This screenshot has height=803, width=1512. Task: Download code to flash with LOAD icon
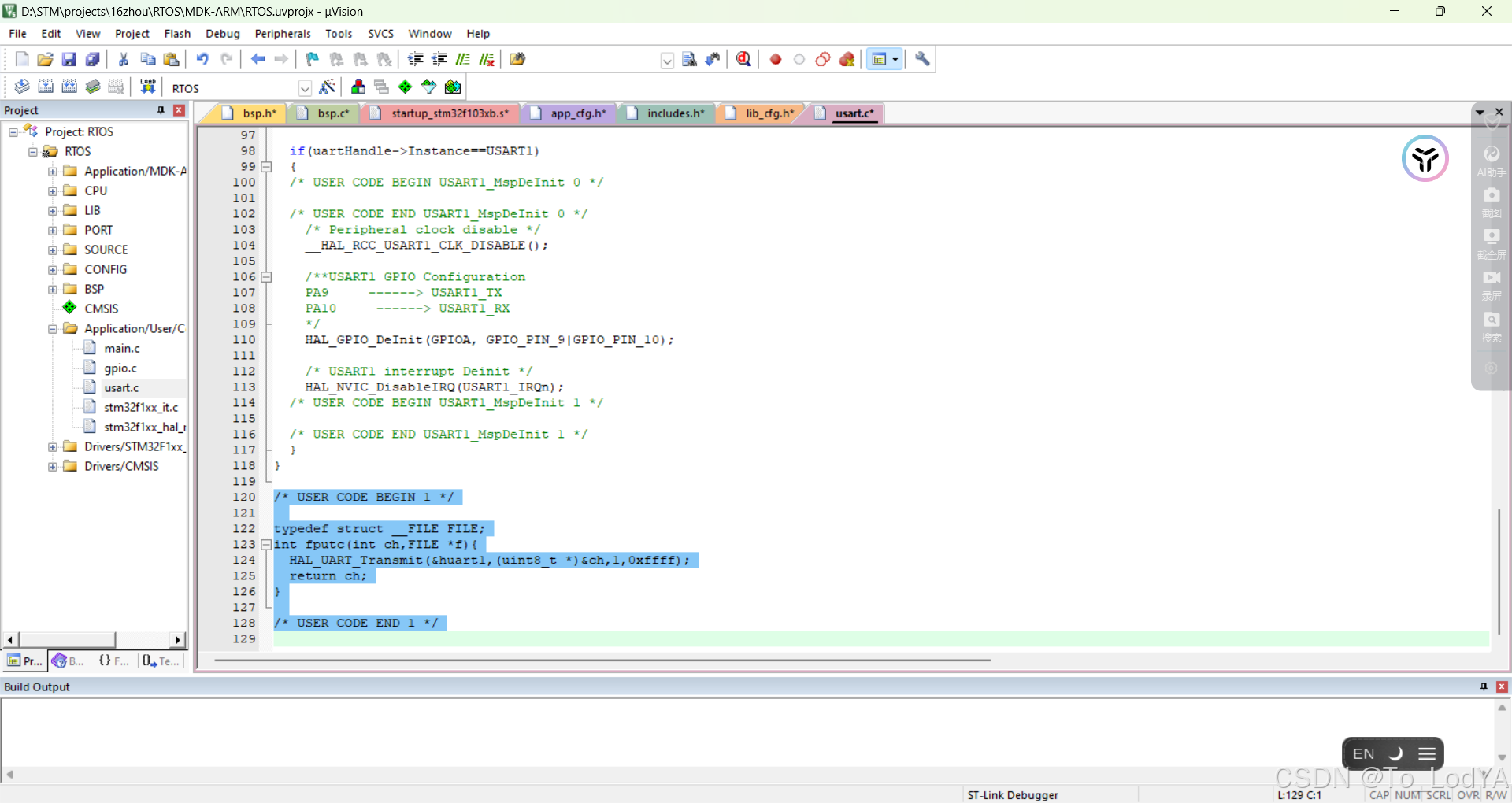147,87
